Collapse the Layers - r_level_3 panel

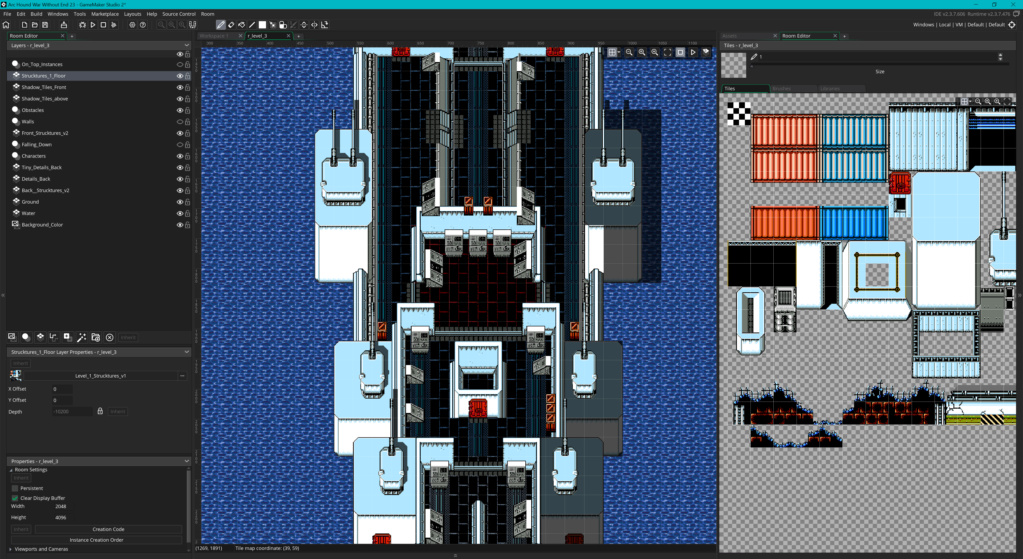click(187, 46)
